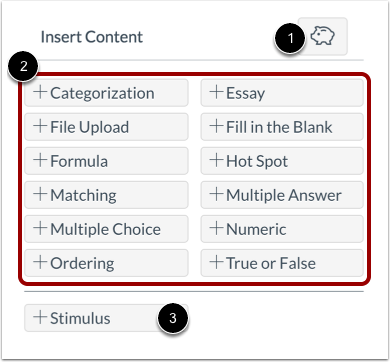Click plus icon beside Numeric
The image size is (390, 362).
click(x=216, y=228)
